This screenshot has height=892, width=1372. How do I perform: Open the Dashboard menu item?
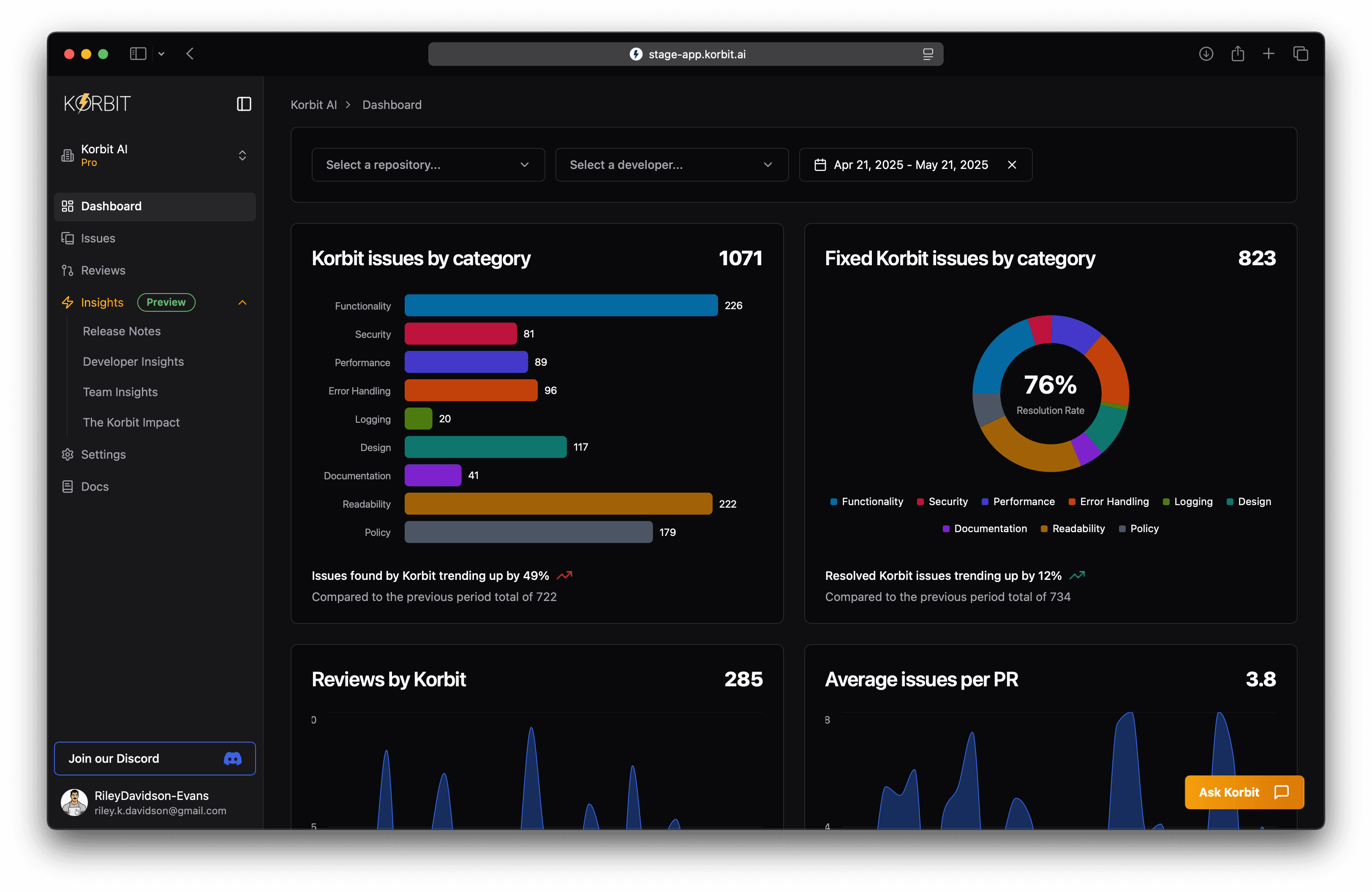155,206
